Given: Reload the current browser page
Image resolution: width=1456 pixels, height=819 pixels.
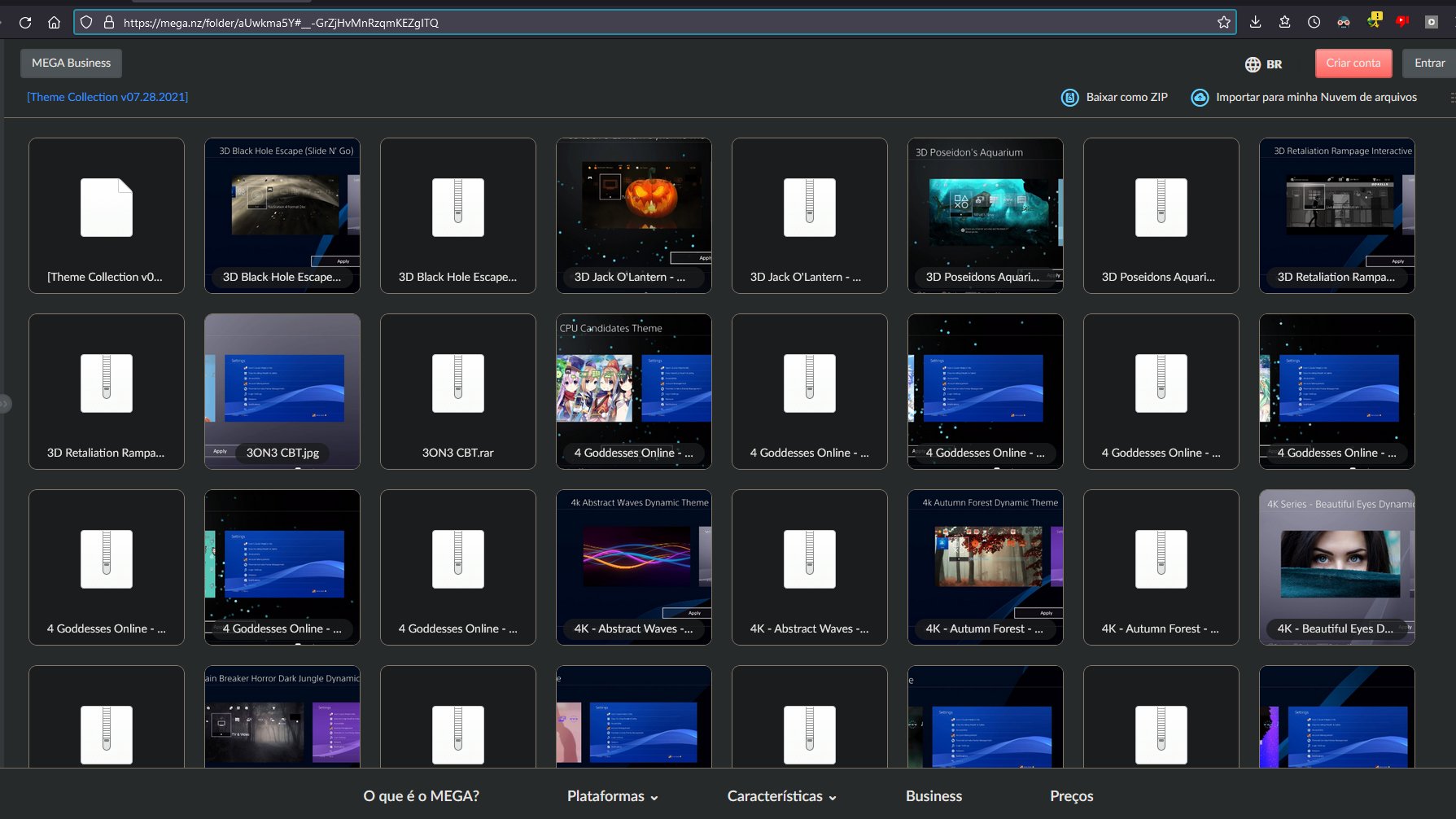Looking at the screenshot, I should click(x=25, y=23).
